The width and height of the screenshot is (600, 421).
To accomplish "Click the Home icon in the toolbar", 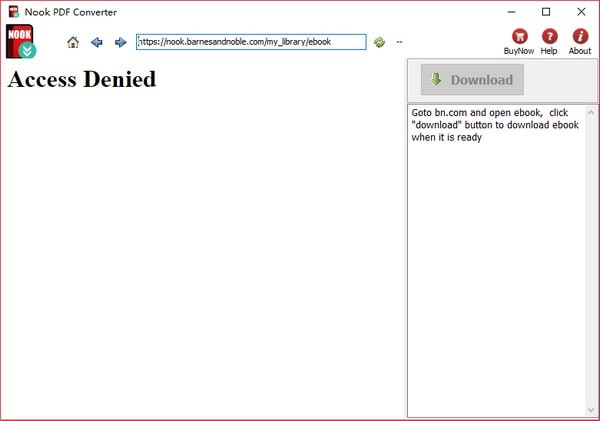I will [73, 42].
